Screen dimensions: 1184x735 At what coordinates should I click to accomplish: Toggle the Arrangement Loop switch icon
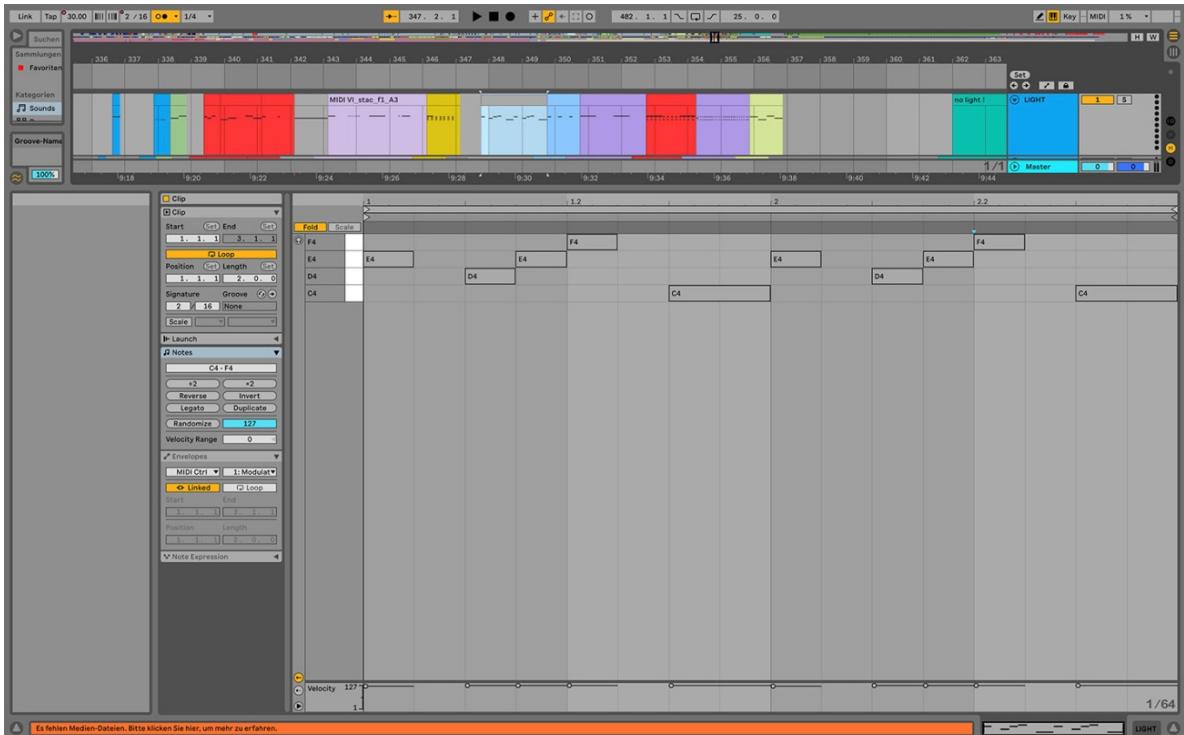[x=695, y=16]
